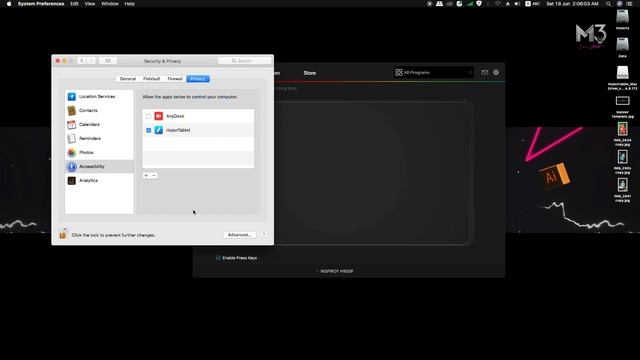Viewport: 640px width, 360px height.
Task: Select Reminders in the Privacy sidebar
Action: pyautogui.click(x=99, y=138)
